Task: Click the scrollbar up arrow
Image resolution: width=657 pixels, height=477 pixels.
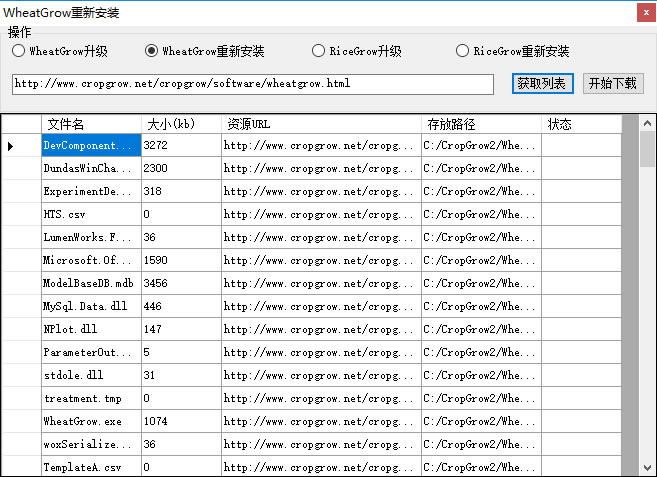Action: [647, 123]
